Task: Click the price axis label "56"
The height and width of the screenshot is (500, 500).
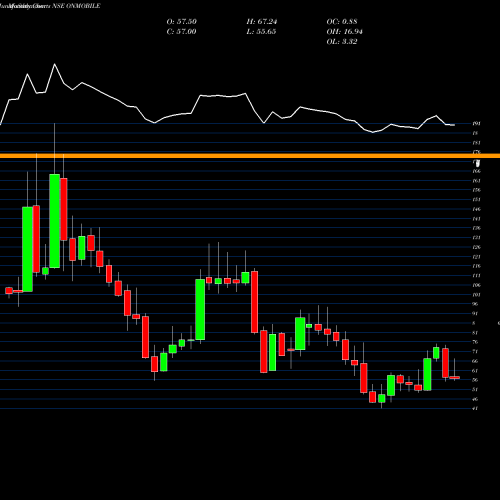Action: pos(475,380)
